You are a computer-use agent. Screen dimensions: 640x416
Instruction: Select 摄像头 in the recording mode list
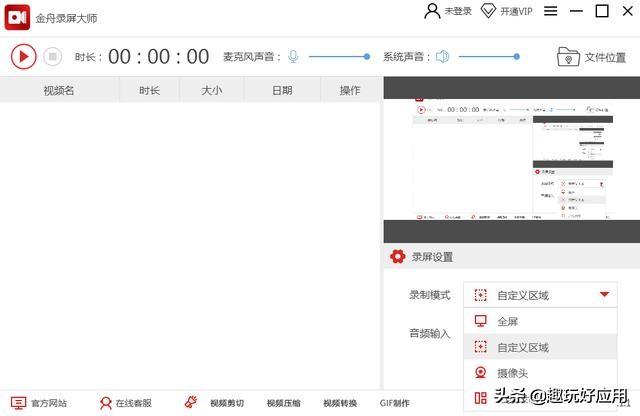540,373
